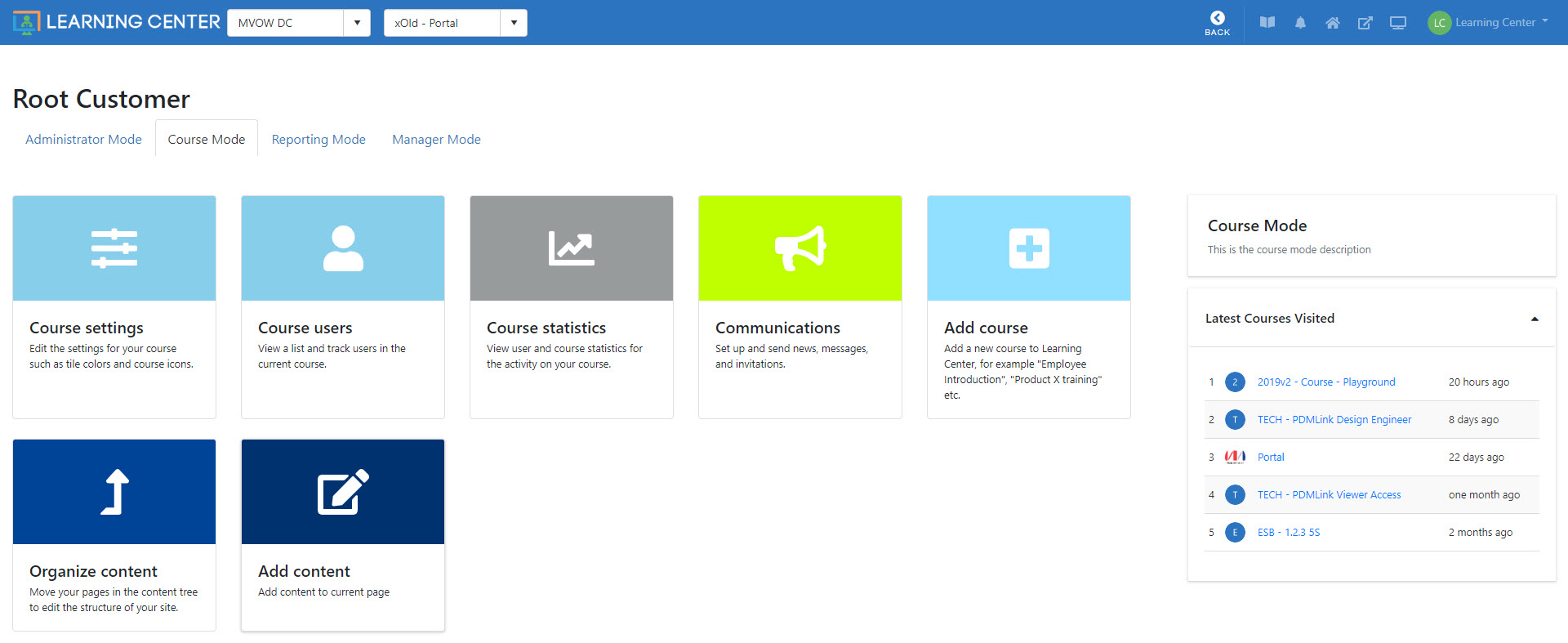
Task: Click 'Add content to current page' description
Action: [323, 592]
